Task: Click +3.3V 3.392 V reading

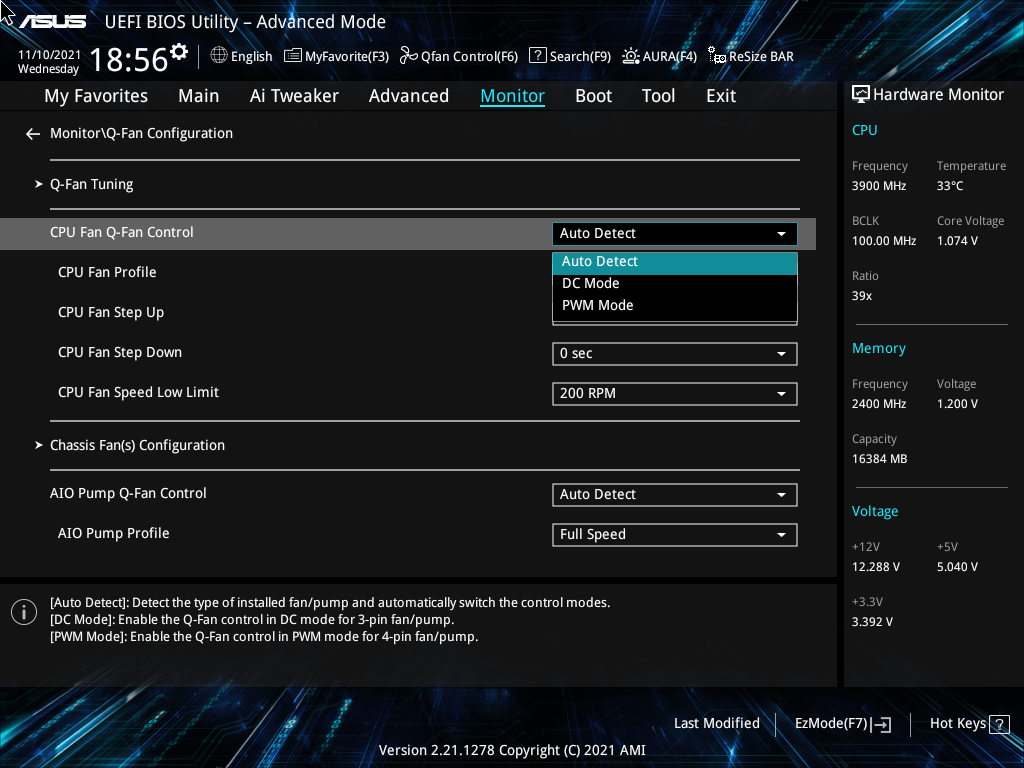Action: 872,622
